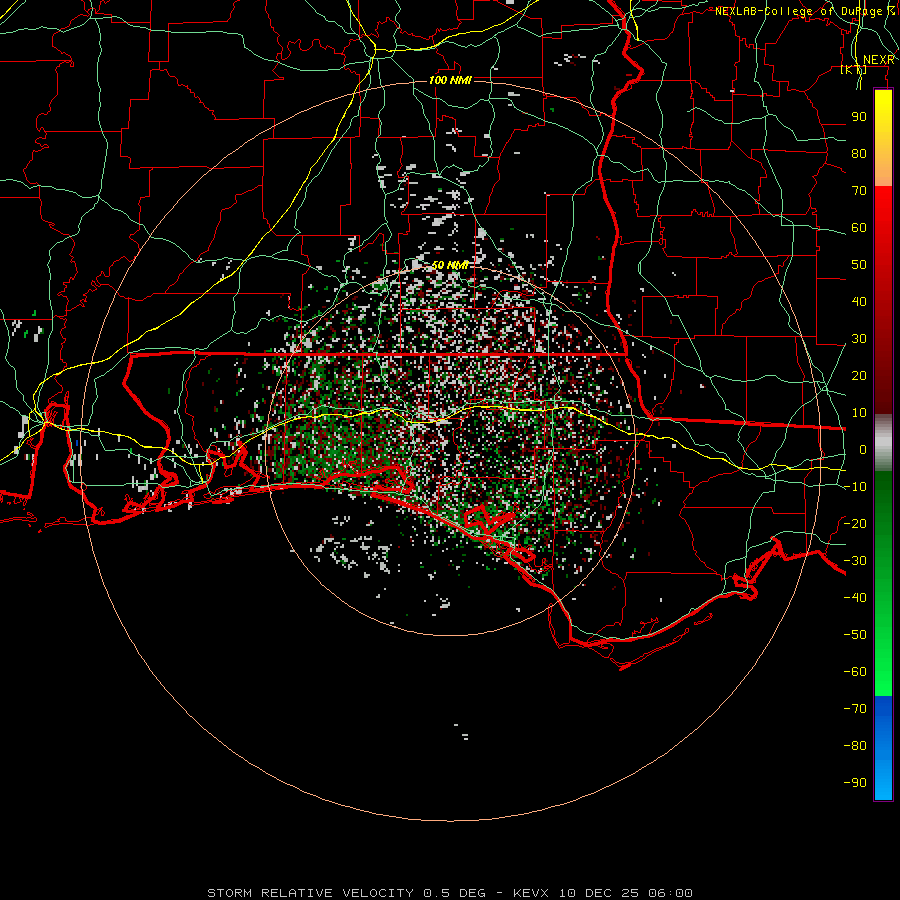Select the -50 value on velocity scale
Screen dimensions: 900x900
click(x=855, y=635)
